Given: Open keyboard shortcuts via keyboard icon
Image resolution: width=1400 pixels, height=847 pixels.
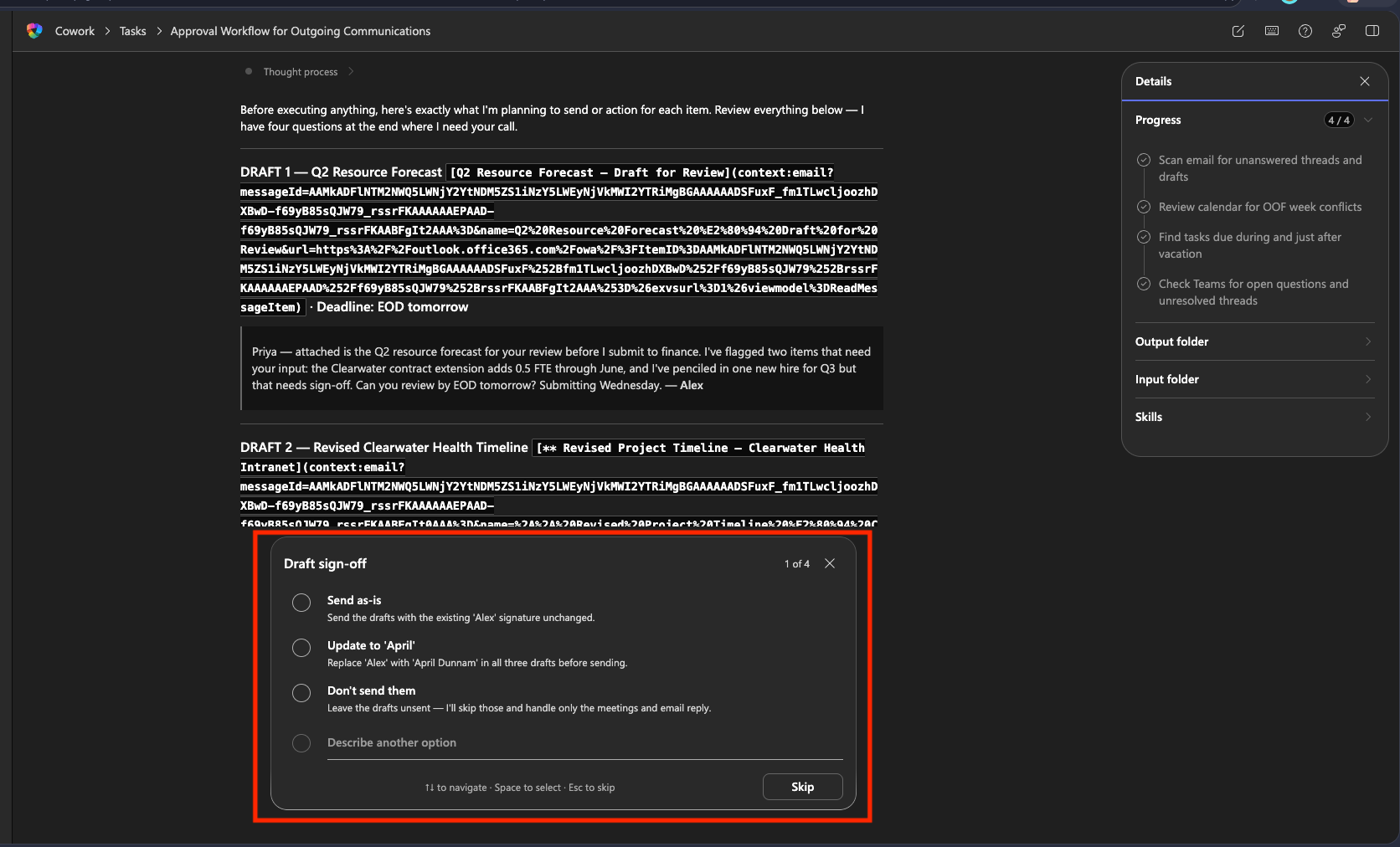Looking at the screenshot, I should 1271,31.
